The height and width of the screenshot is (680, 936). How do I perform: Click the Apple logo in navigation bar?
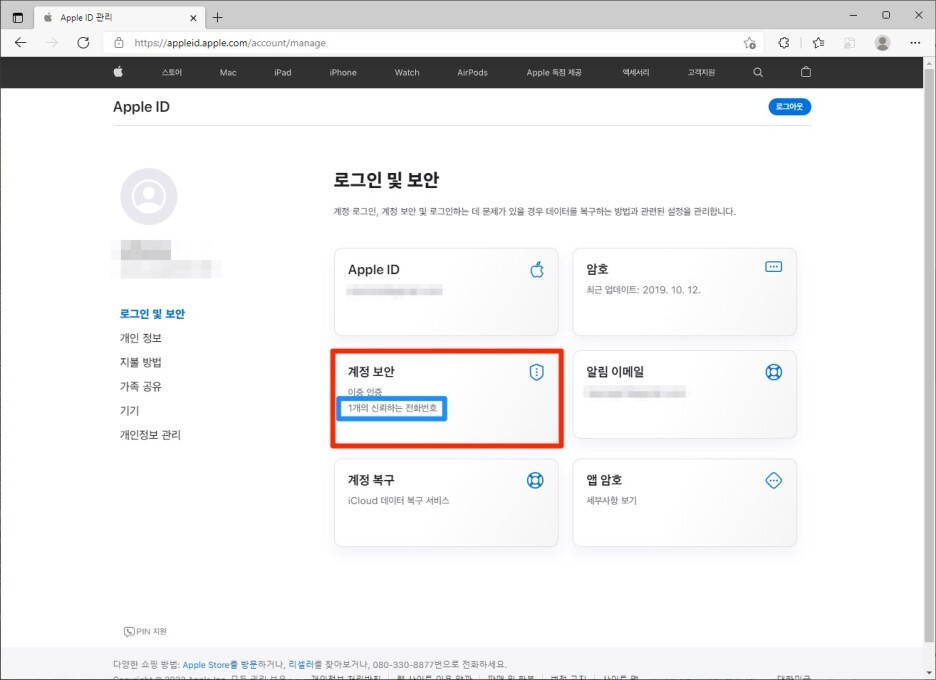[x=118, y=72]
